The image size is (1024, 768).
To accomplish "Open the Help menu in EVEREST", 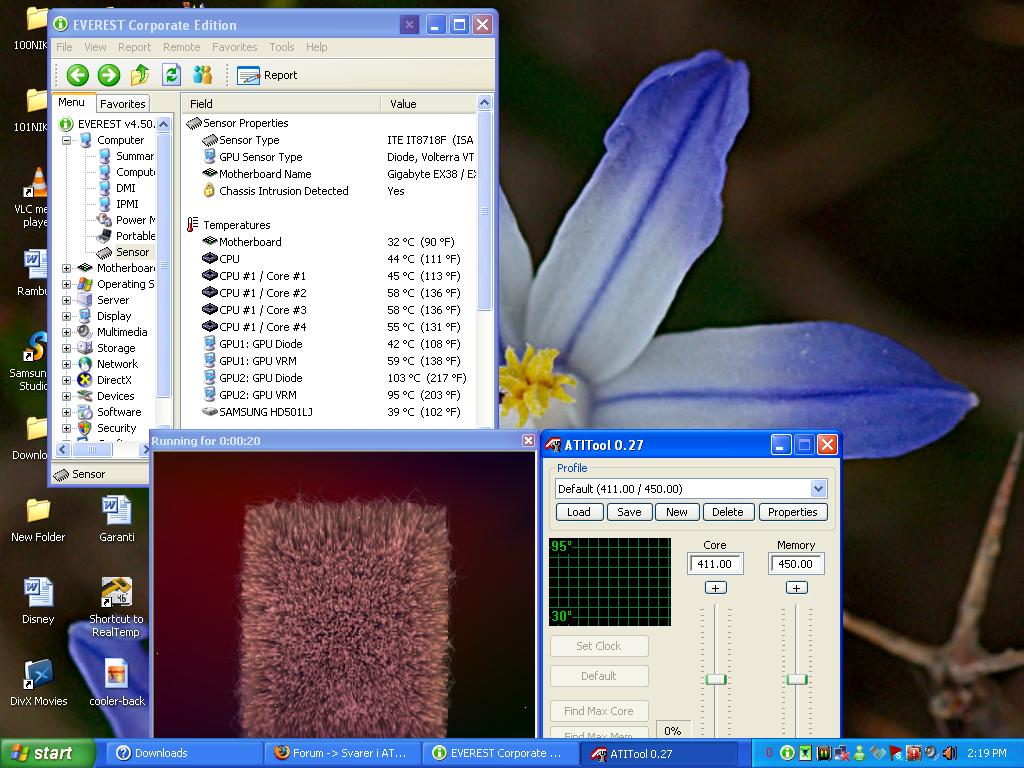I will click(x=317, y=47).
